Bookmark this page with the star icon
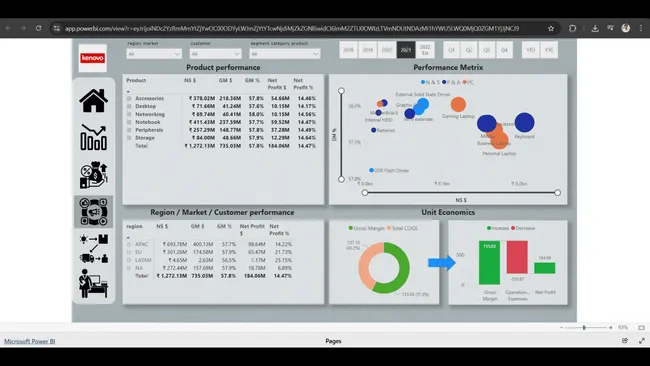 [x=551, y=28]
